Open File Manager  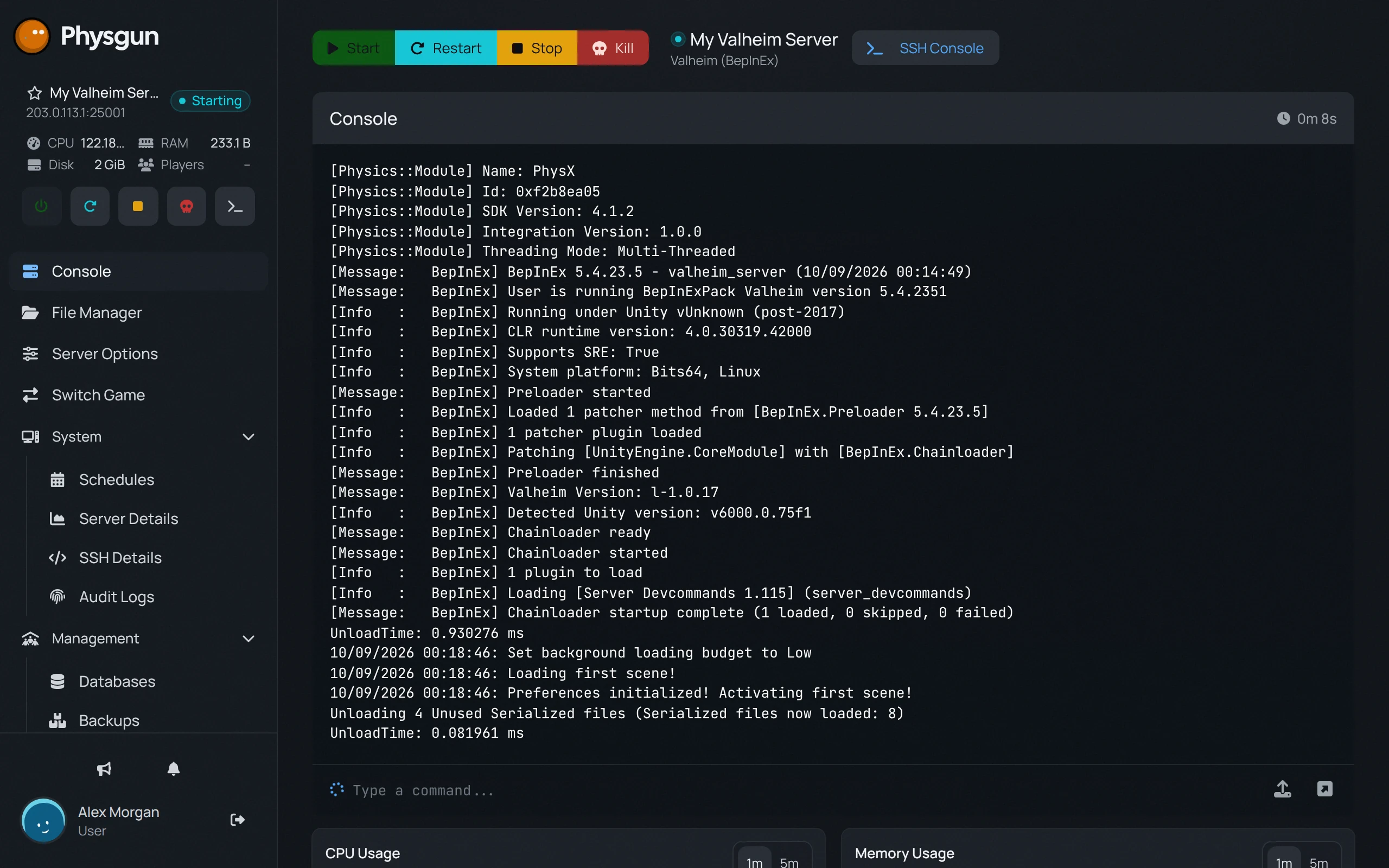coord(139,312)
